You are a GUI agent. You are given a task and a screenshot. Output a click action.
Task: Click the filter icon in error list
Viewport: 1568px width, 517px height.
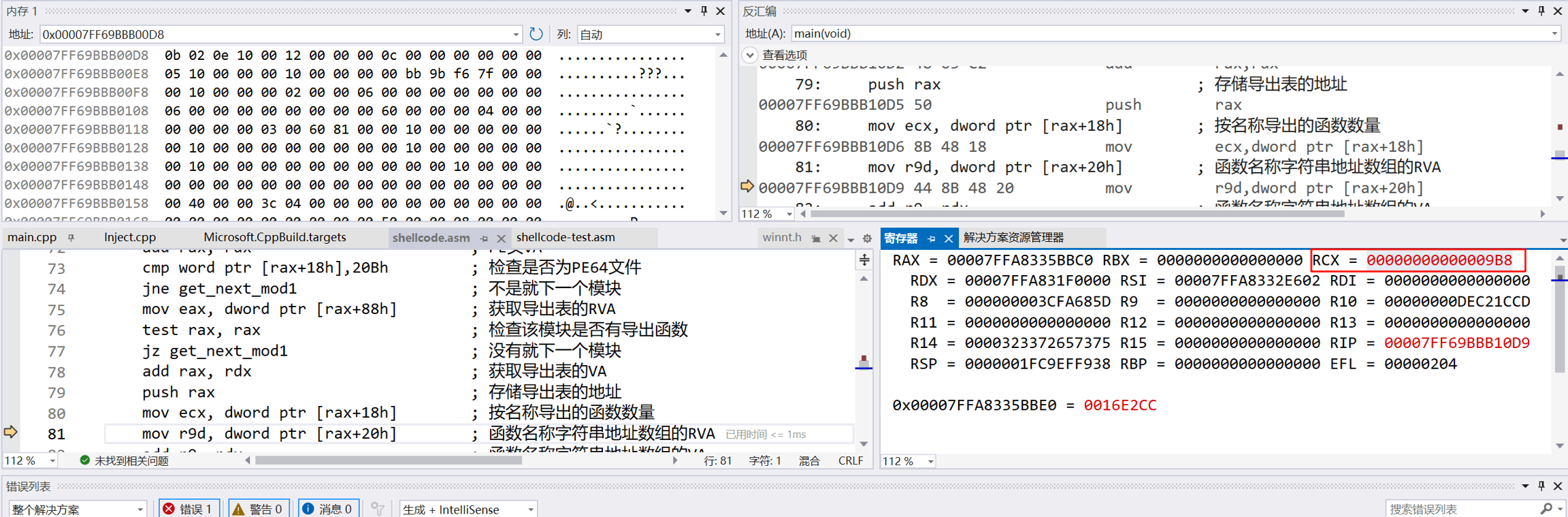coord(378,509)
